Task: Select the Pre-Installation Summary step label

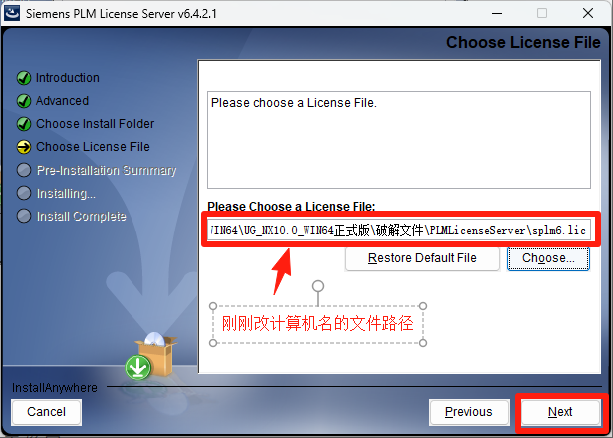Action: 106,171
